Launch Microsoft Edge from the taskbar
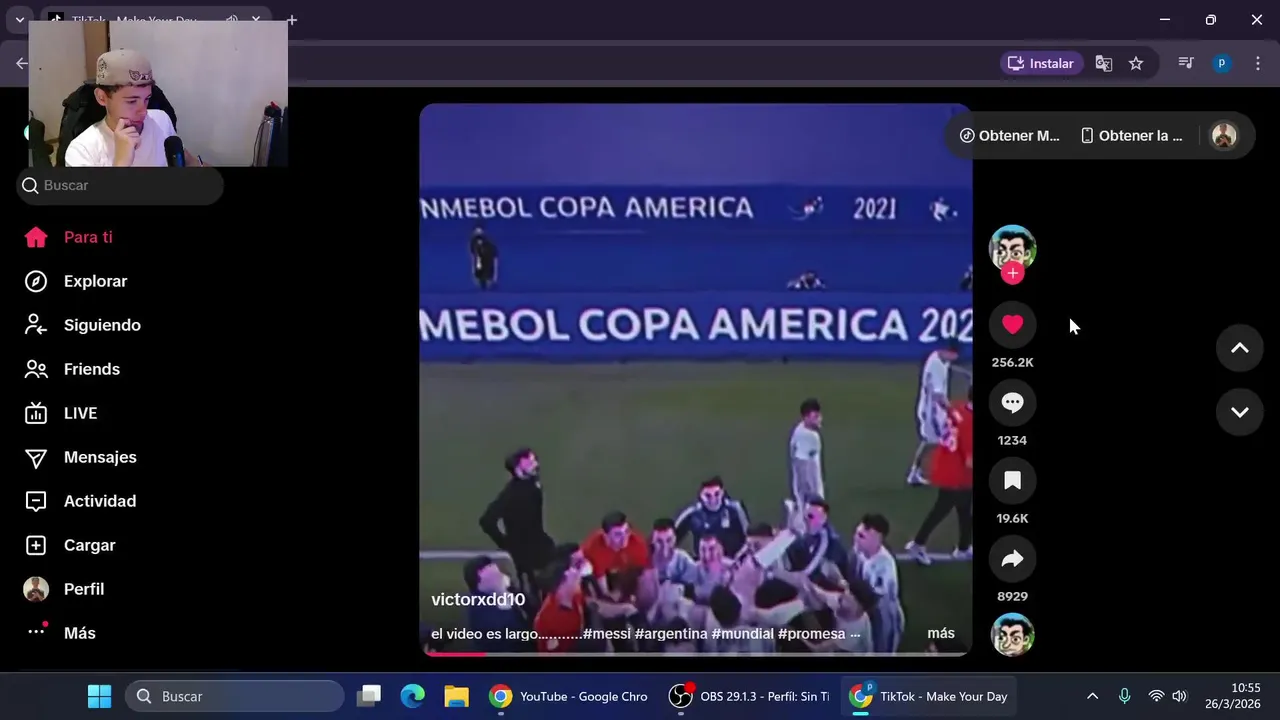Viewport: 1280px width, 720px height. pyautogui.click(x=413, y=696)
